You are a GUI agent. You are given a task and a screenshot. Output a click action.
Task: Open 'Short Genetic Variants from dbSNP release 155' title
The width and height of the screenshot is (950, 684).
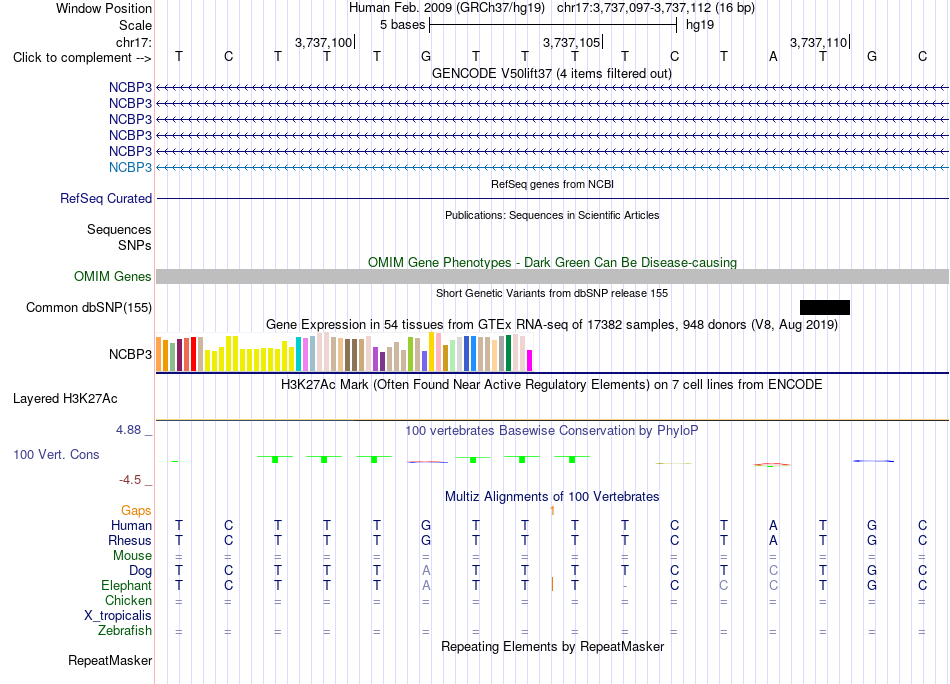tap(552, 293)
